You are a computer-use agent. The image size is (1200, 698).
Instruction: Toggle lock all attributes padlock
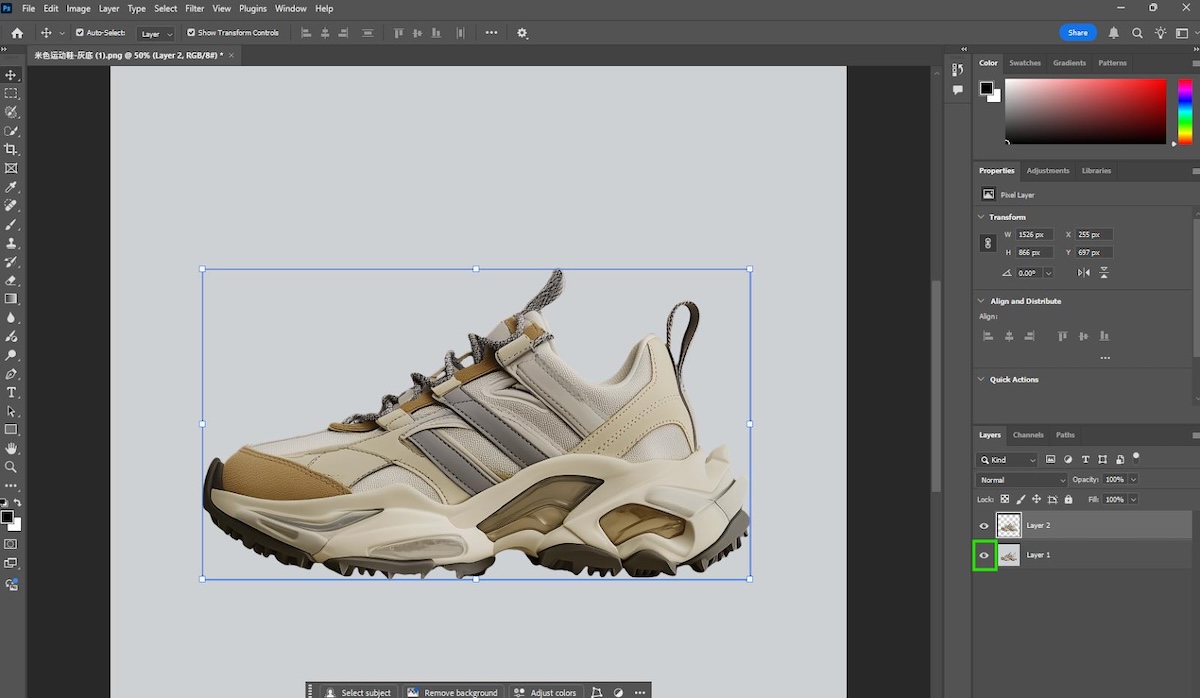(x=1068, y=499)
